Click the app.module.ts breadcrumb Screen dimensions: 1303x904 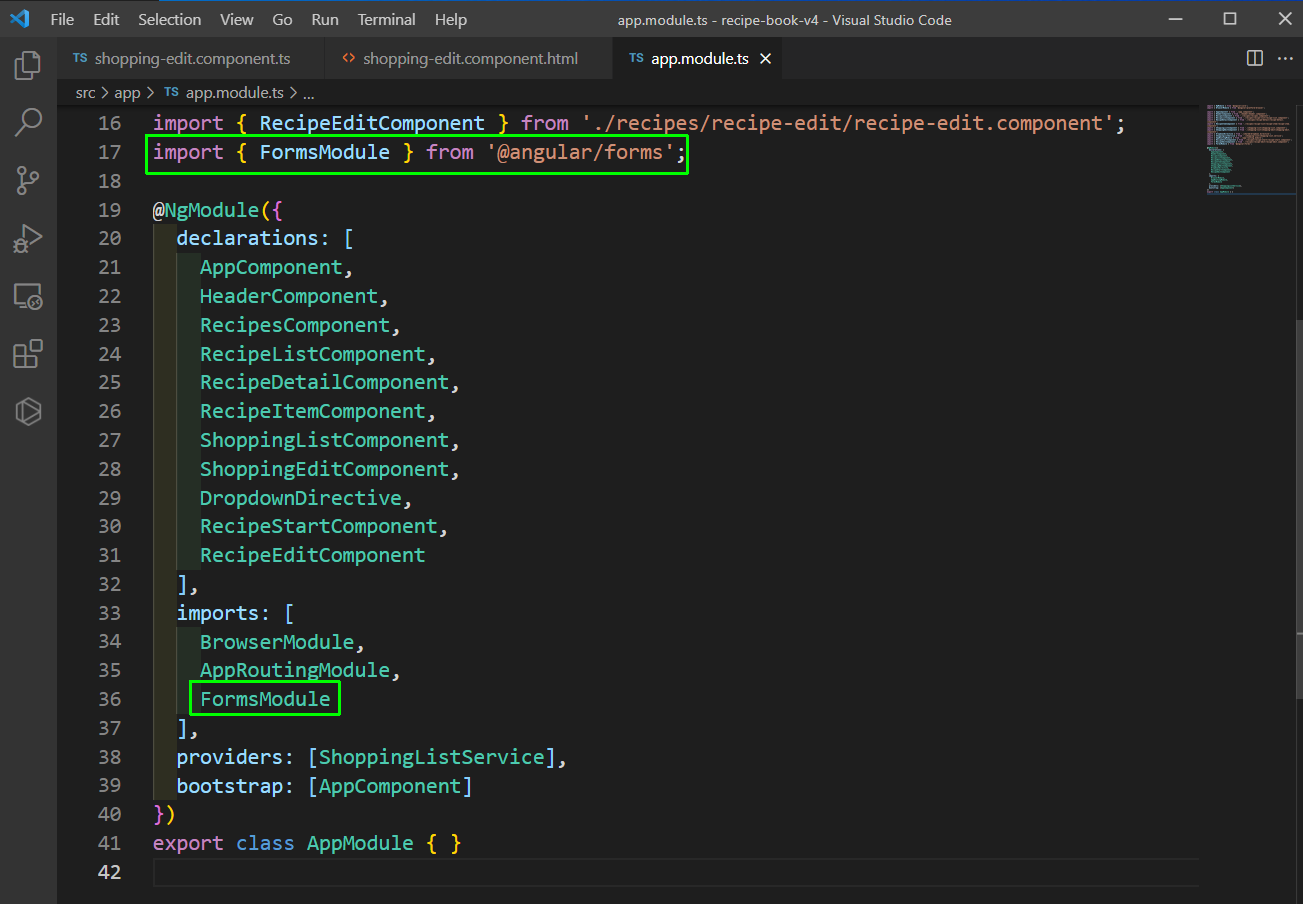(x=224, y=92)
